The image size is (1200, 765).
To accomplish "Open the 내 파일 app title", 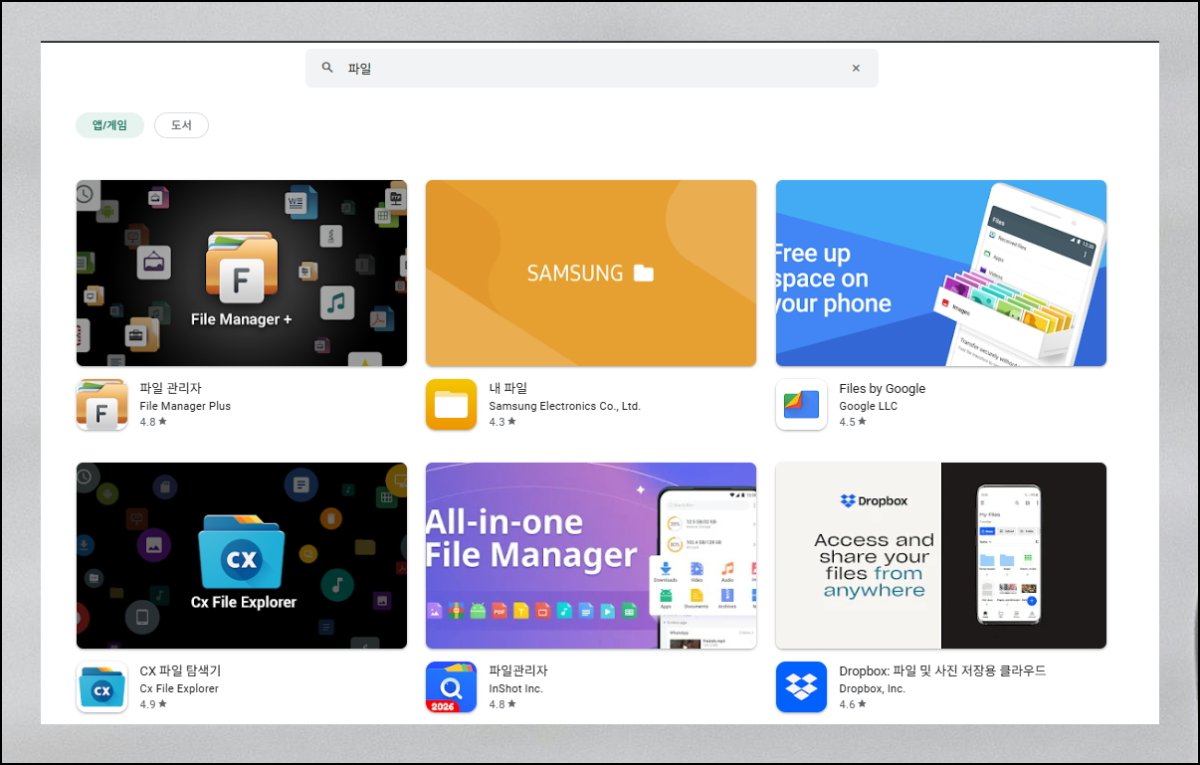I will click(508, 388).
